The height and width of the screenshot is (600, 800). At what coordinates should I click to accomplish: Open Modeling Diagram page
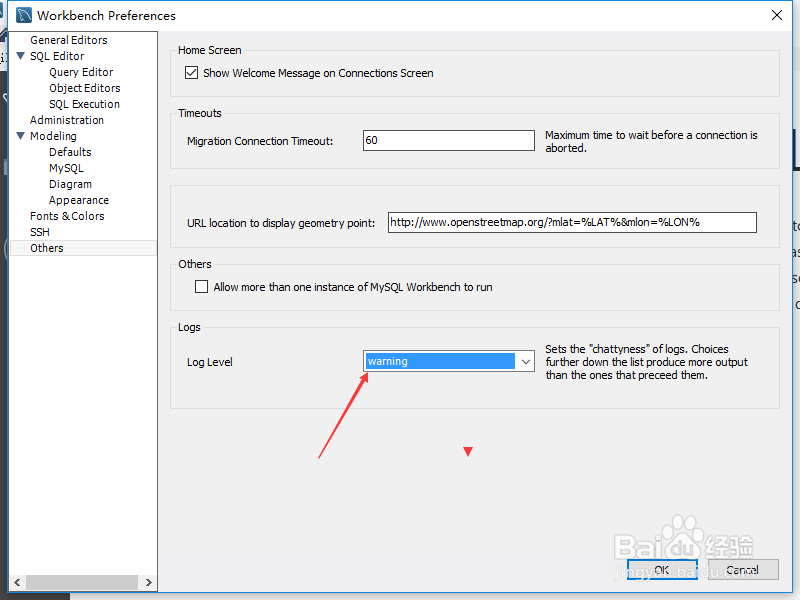coord(70,184)
